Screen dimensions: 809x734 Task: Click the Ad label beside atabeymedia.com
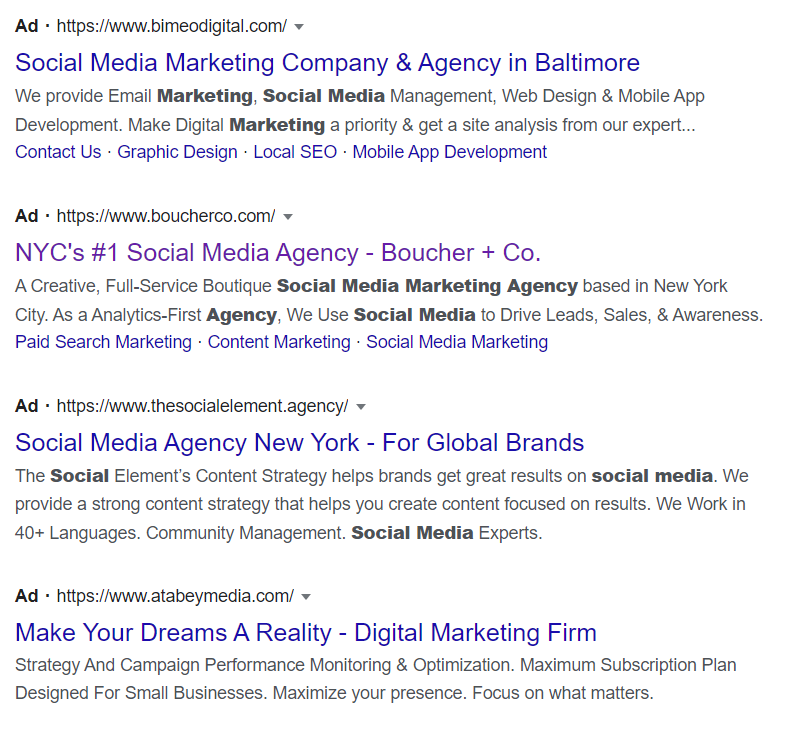26,596
